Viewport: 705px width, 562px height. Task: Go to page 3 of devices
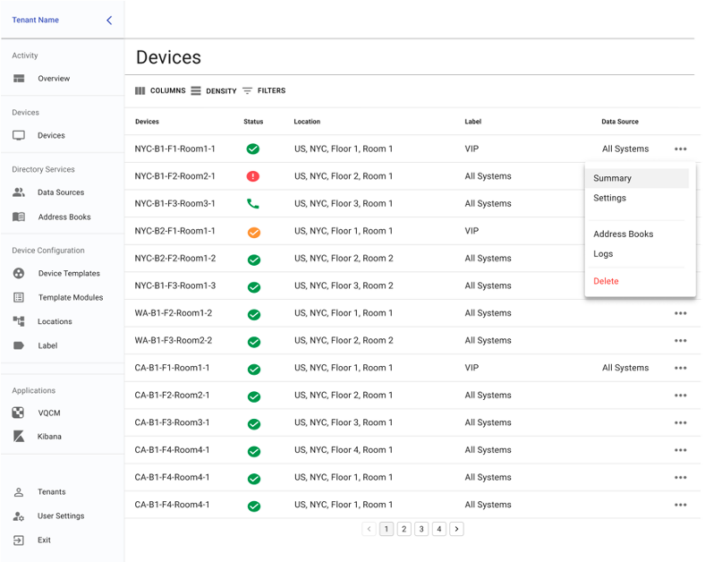(x=421, y=529)
